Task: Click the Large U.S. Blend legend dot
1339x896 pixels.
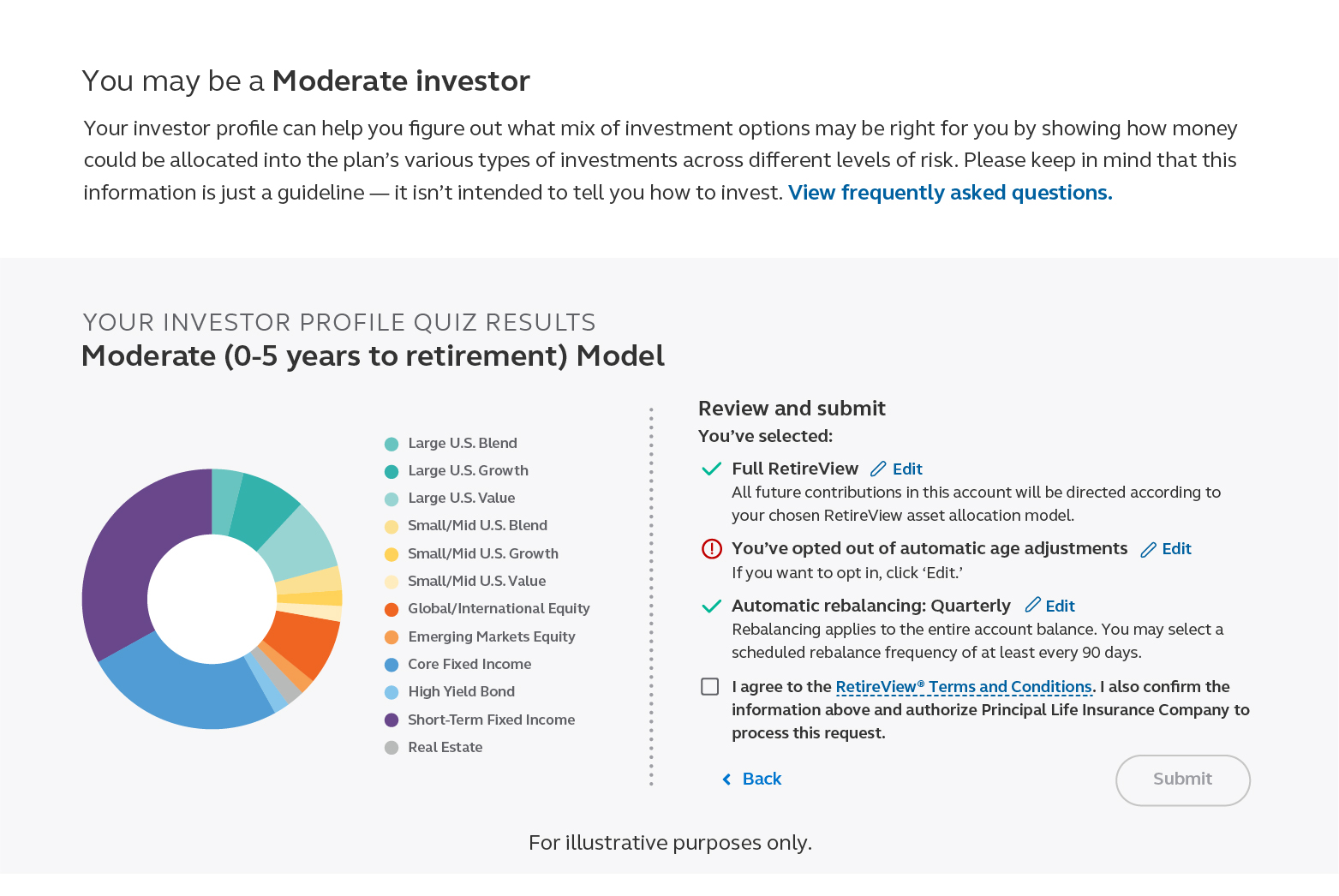Action: (392, 444)
